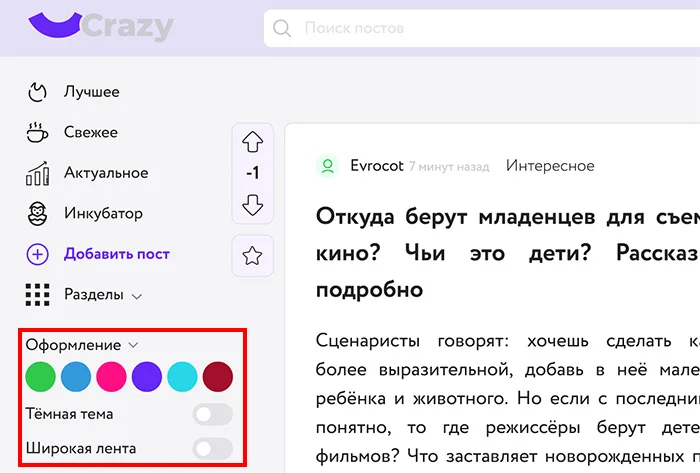Upvote the post with the up arrow
The image size is (700, 473).
coord(252,141)
